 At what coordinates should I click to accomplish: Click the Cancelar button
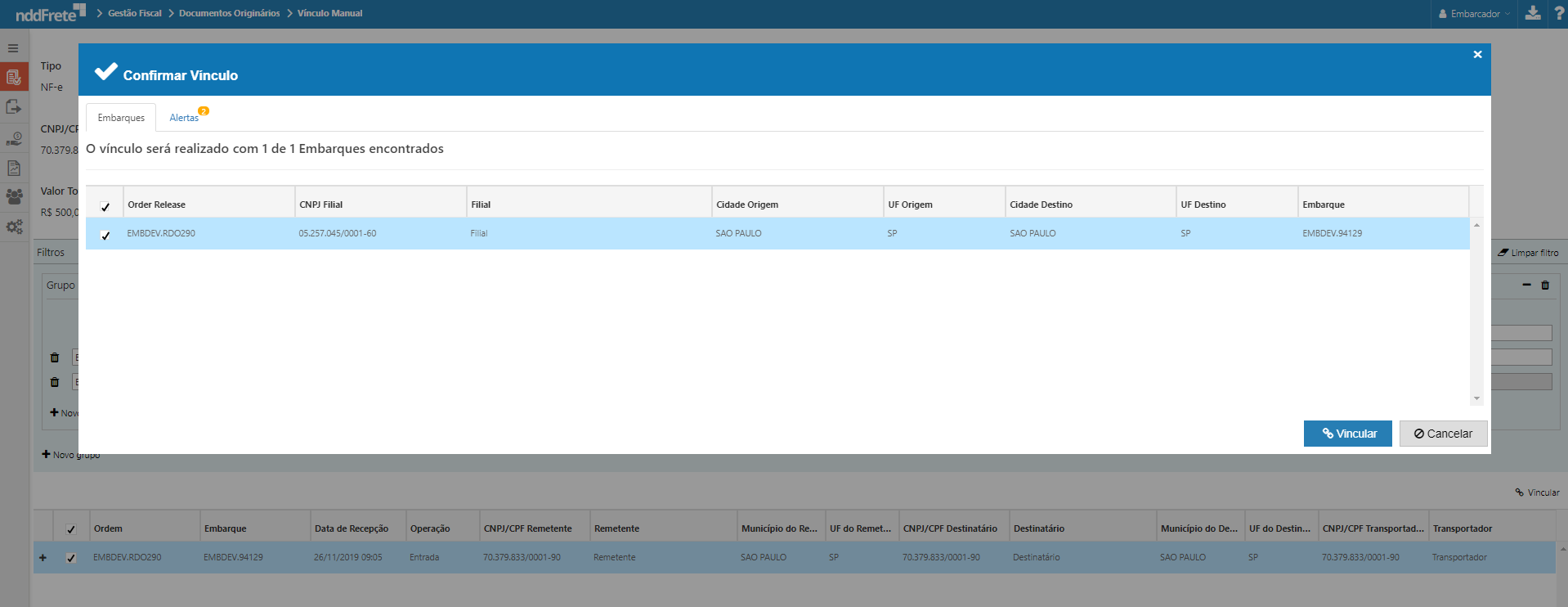[1443, 434]
